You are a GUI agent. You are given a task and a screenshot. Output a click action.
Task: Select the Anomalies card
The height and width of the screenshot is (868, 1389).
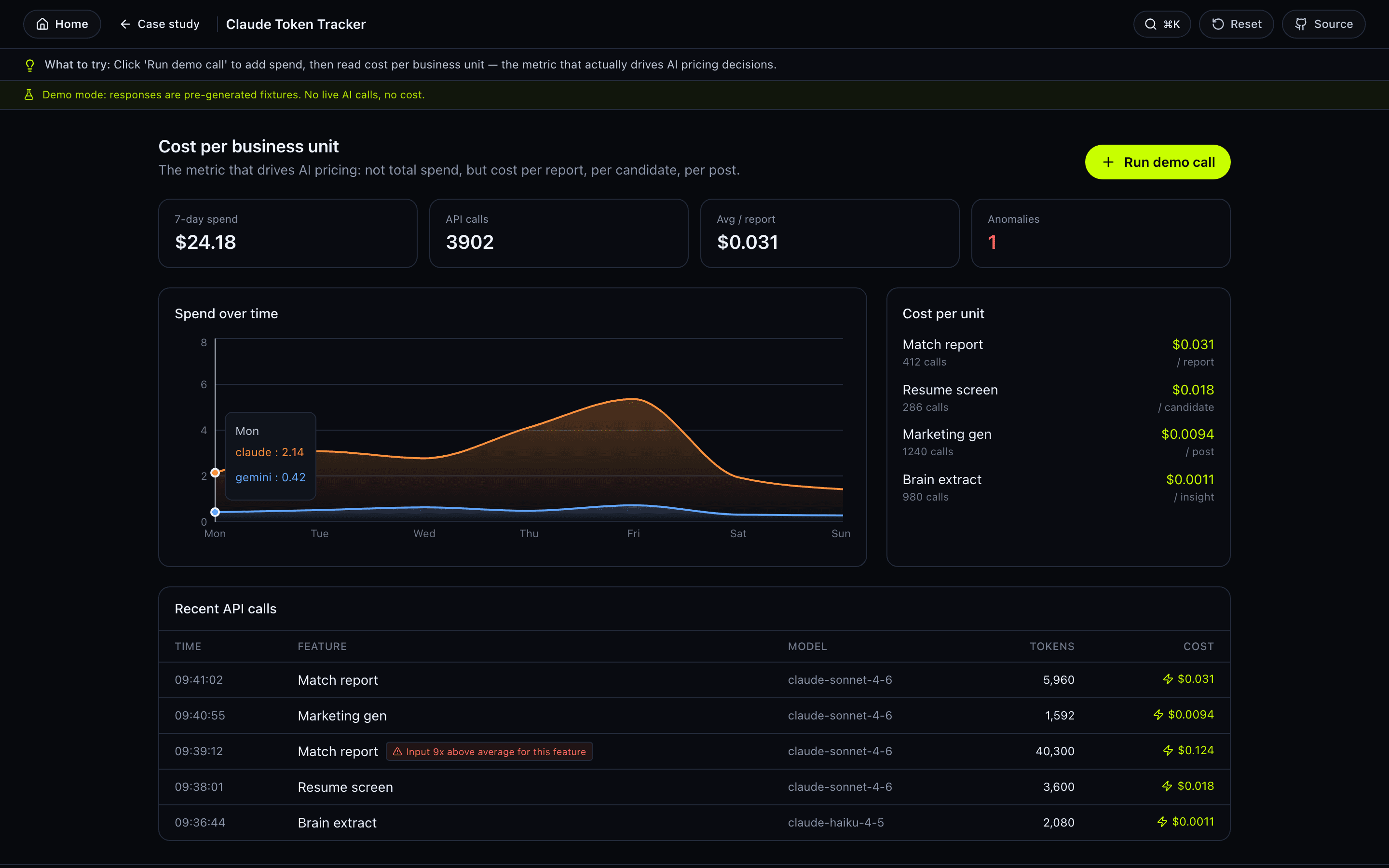1101,234
